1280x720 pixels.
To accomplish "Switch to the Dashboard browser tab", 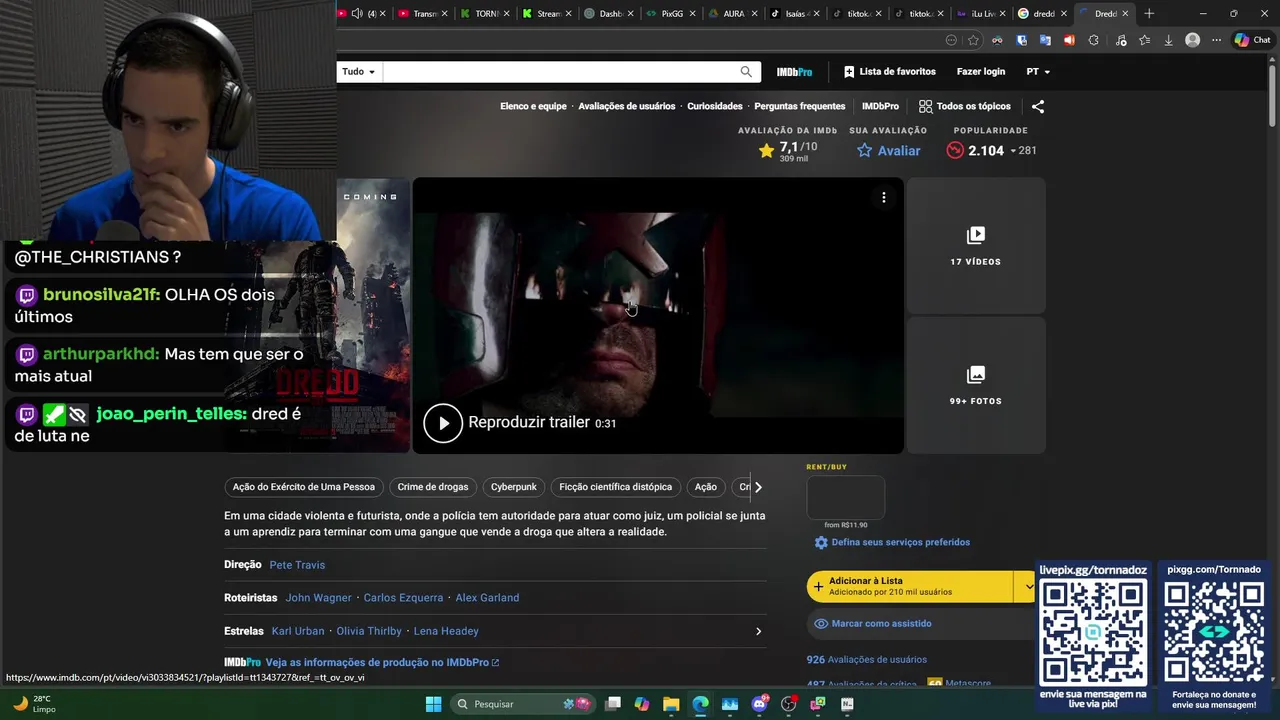I will coord(609,14).
